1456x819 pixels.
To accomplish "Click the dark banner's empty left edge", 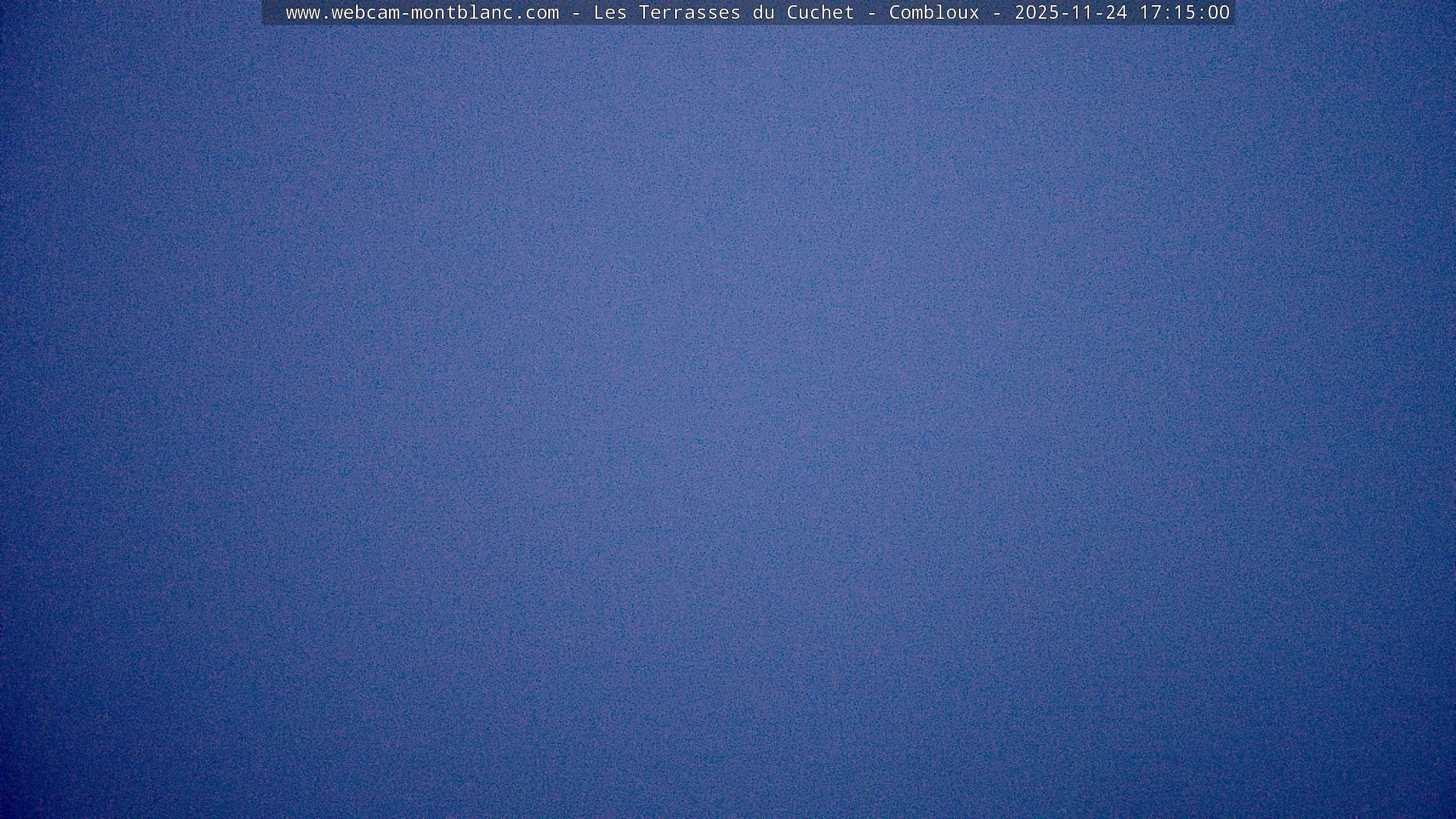I will (x=273, y=13).
